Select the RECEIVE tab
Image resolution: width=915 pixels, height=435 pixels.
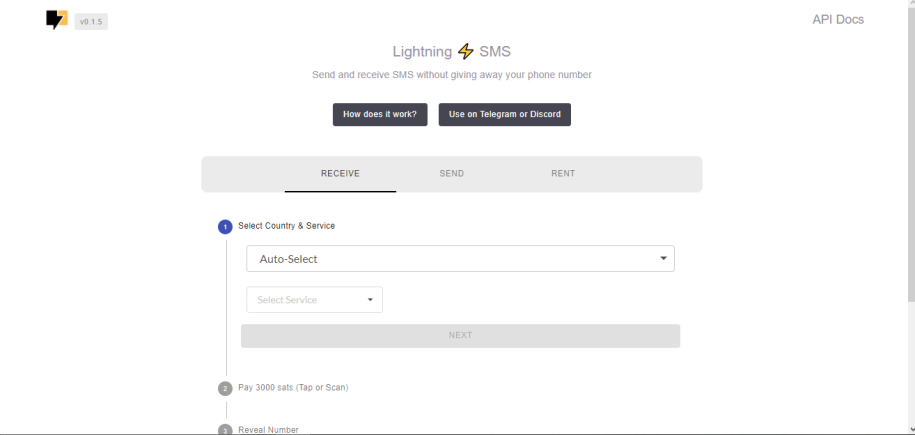[340, 173]
